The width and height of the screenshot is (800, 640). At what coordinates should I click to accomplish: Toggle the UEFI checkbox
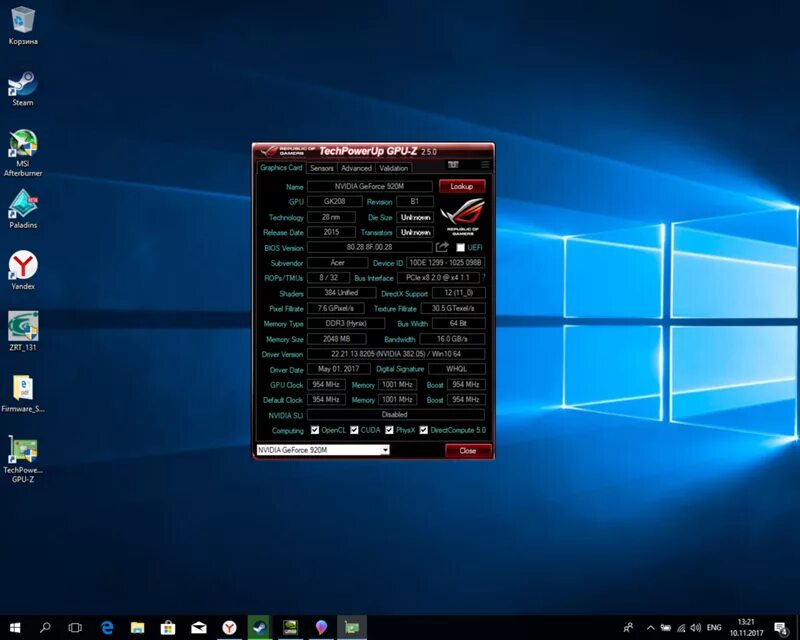pos(460,248)
